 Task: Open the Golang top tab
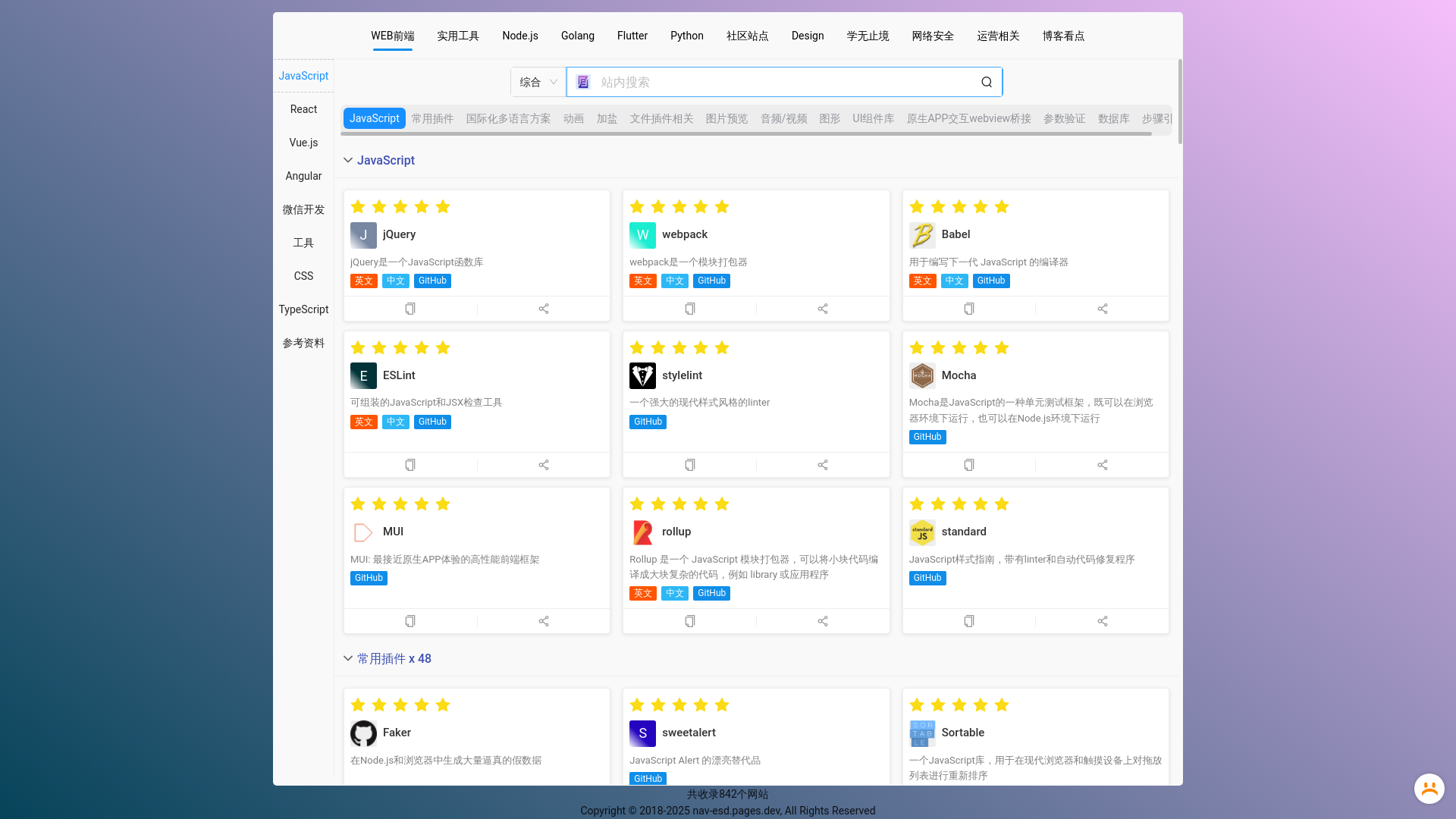[x=578, y=36]
